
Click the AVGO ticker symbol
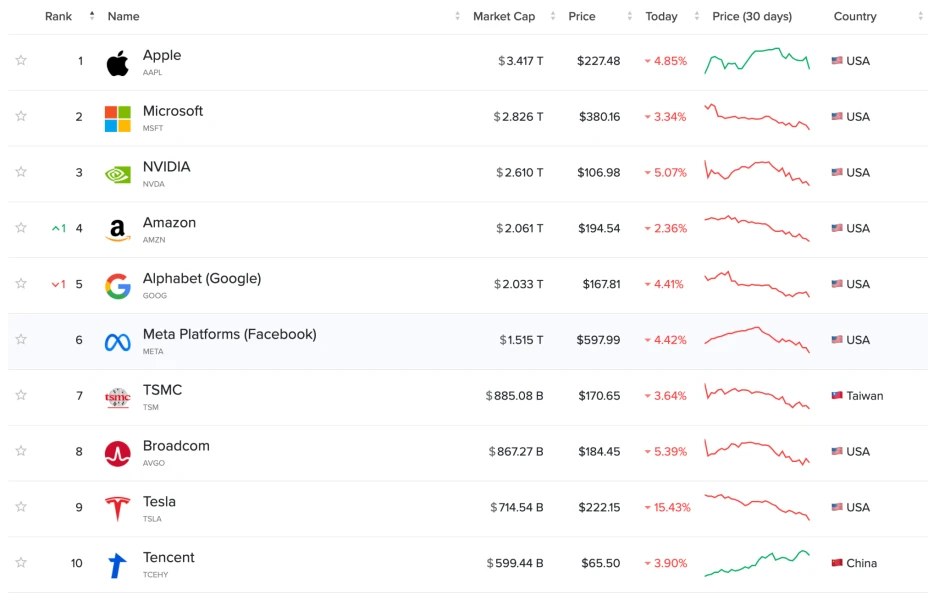pyautogui.click(x=153, y=463)
